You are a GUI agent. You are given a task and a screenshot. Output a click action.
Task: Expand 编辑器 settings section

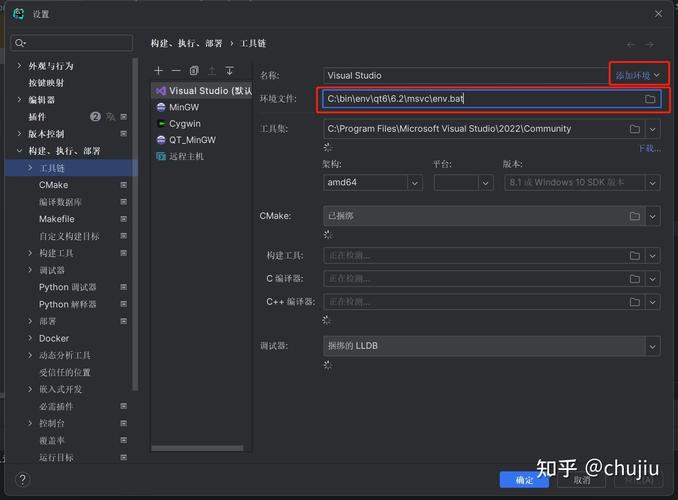(19, 99)
